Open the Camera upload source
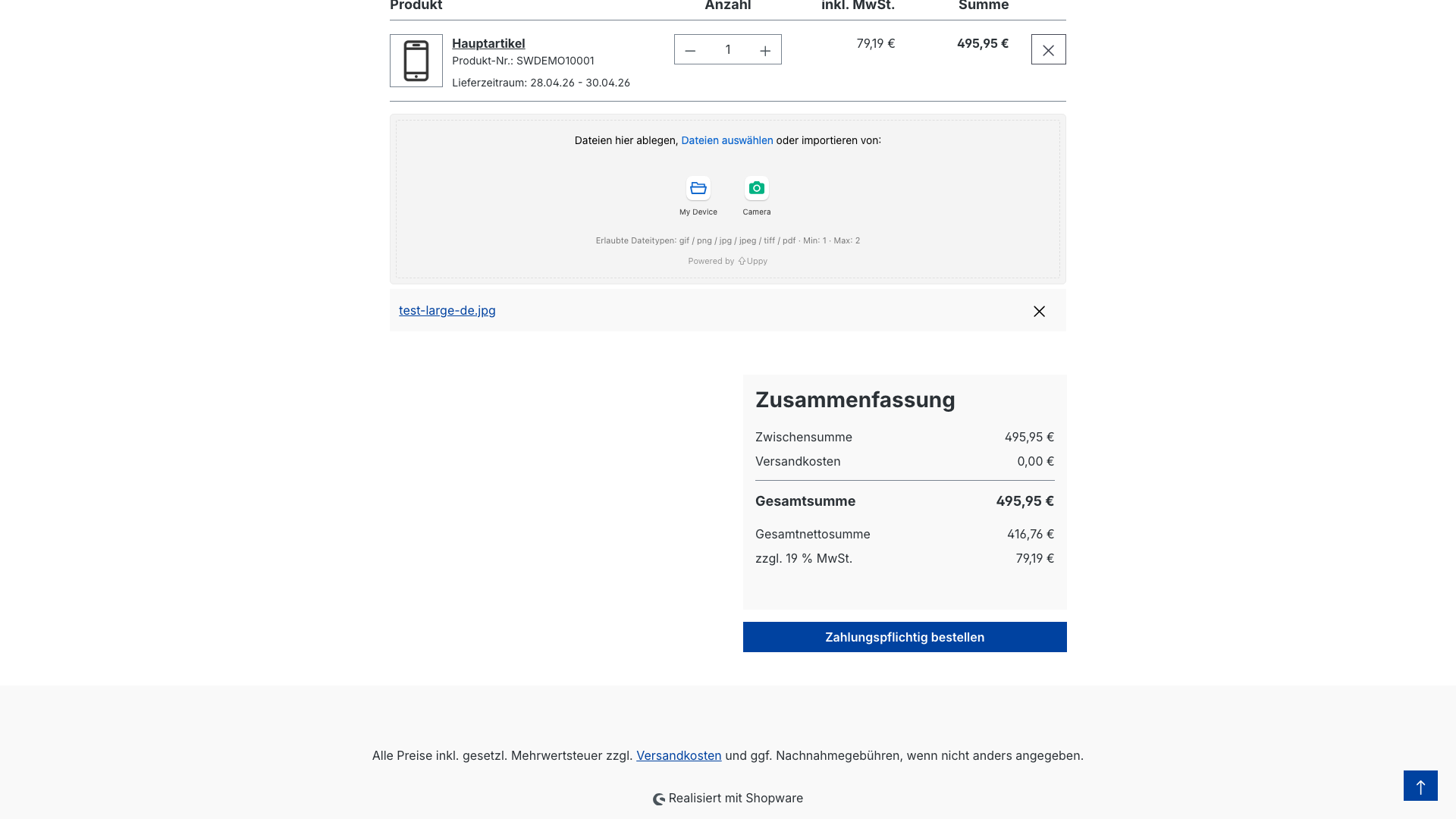The height and width of the screenshot is (819, 1456). point(756,189)
